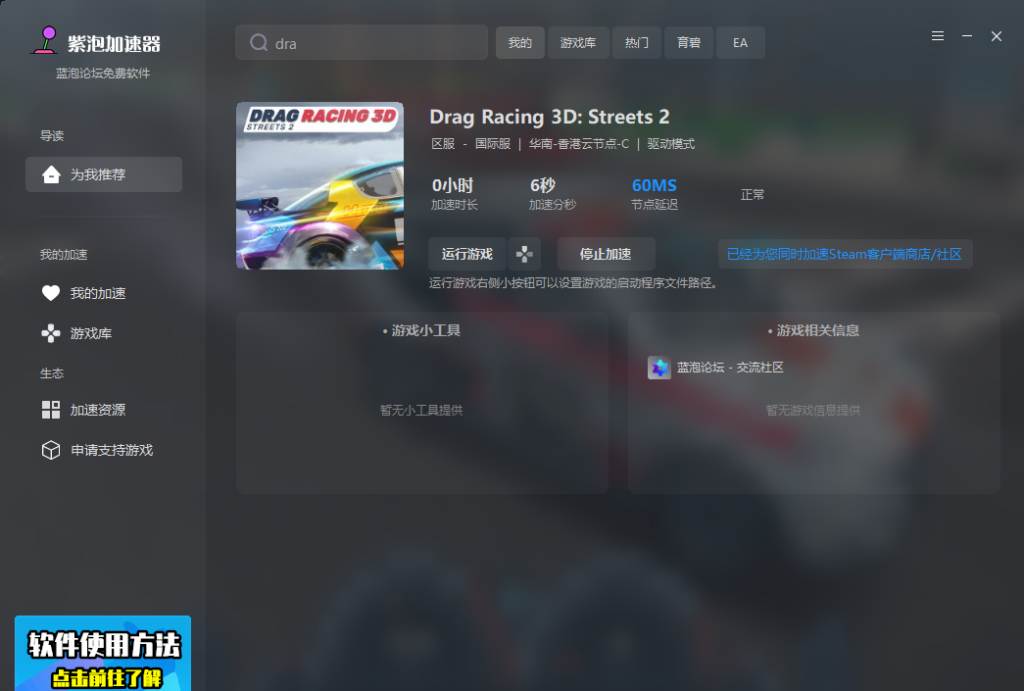Open the 育碧 tab
This screenshot has height=691, width=1024.
[x=688, y=43]
